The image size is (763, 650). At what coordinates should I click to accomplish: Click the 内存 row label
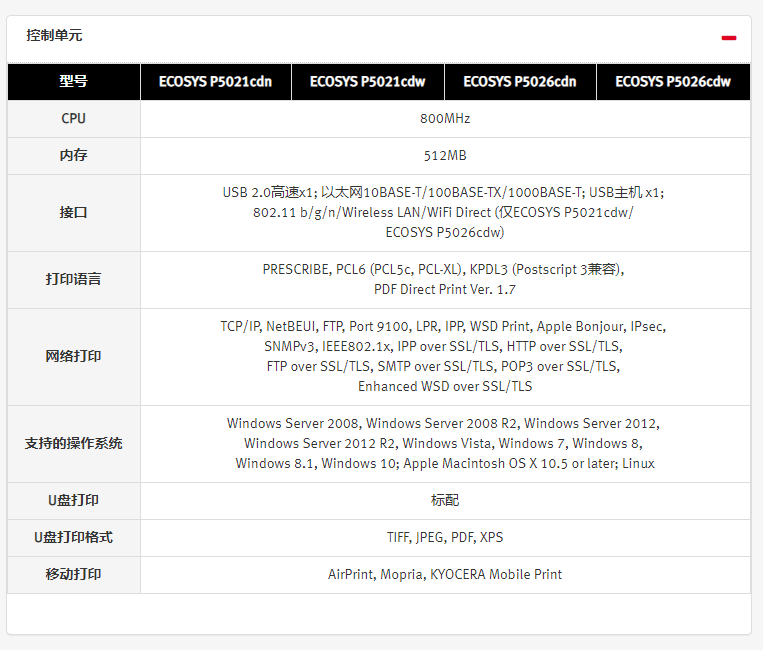[73, 155]
